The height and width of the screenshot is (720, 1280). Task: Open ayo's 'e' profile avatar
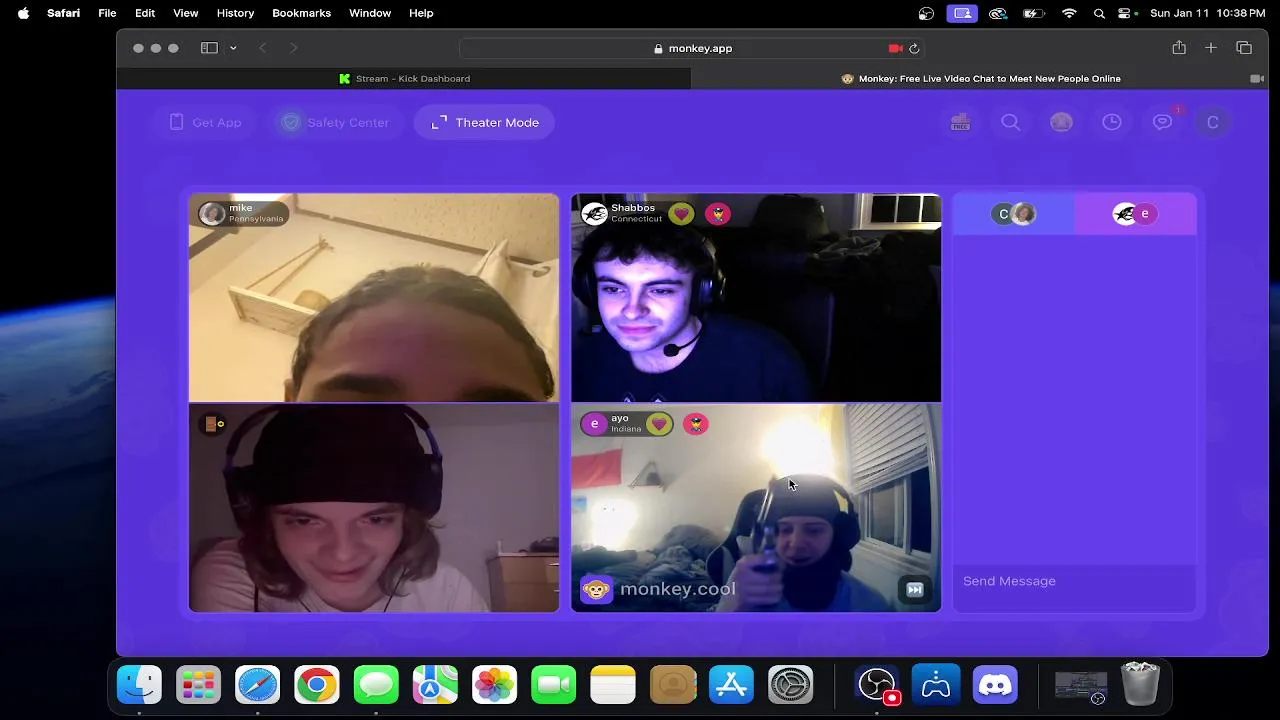click(594, 424)
